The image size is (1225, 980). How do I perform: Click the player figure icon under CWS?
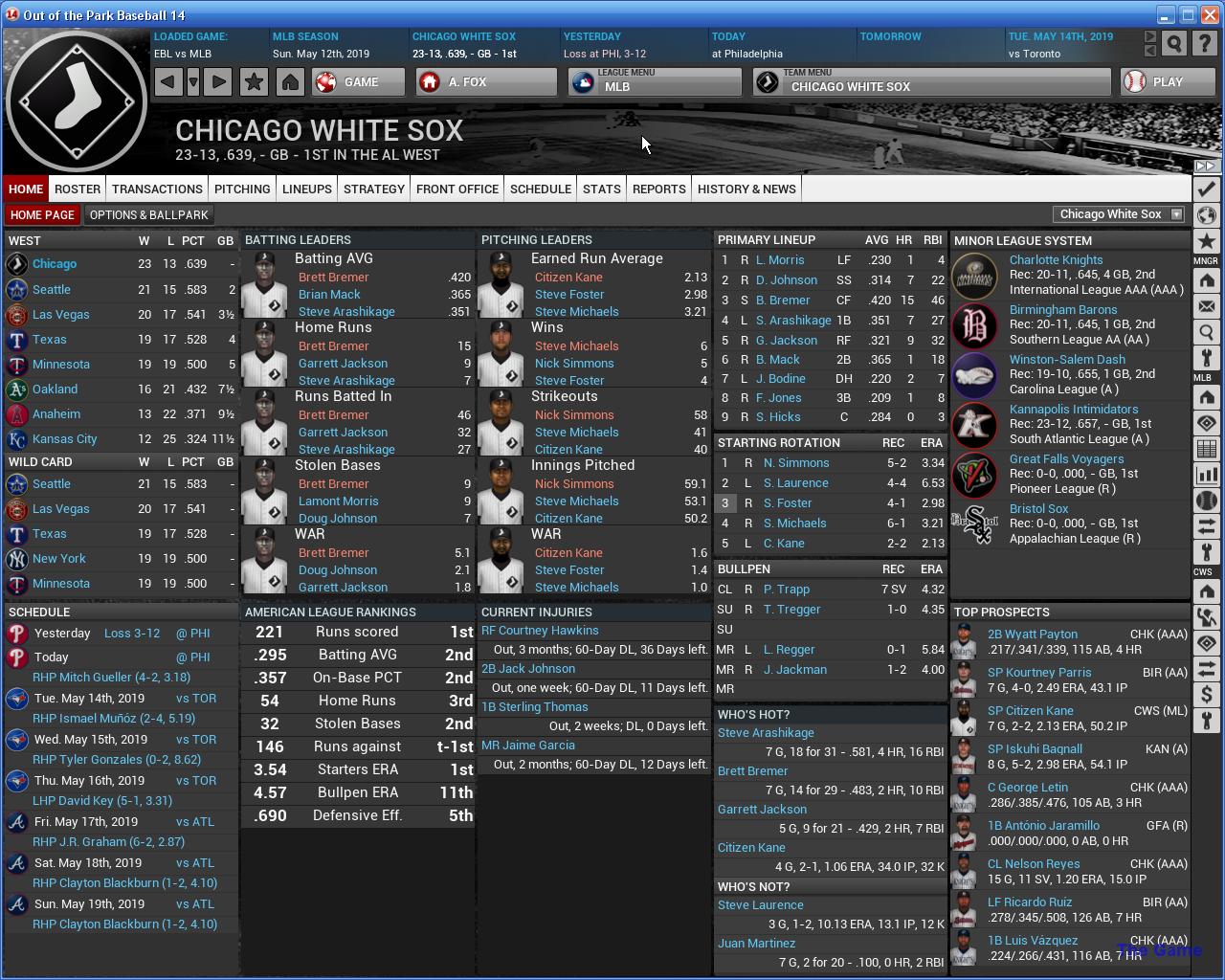[x=1206, y=617]
